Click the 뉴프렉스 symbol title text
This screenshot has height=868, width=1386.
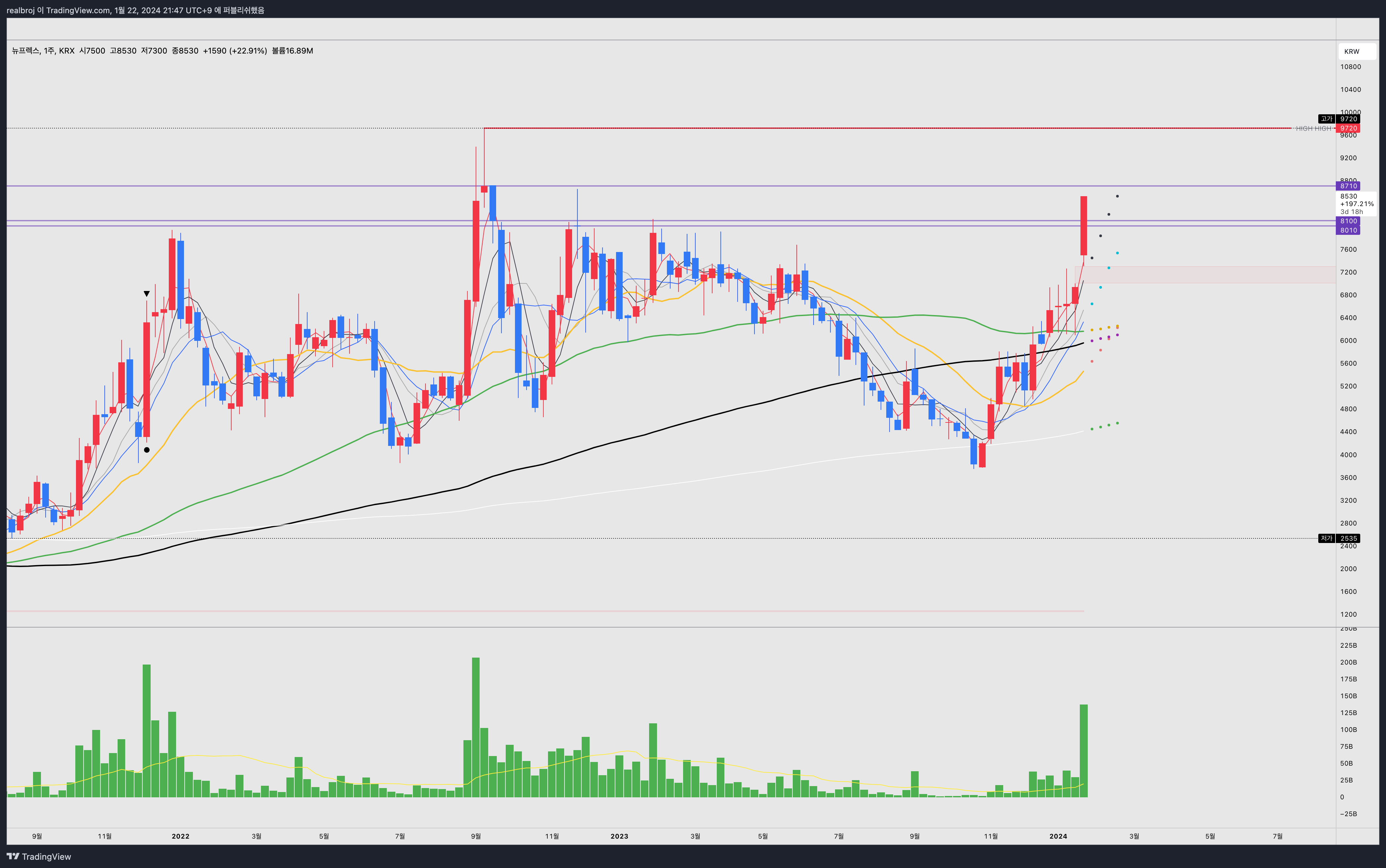(x=25, y=51)
